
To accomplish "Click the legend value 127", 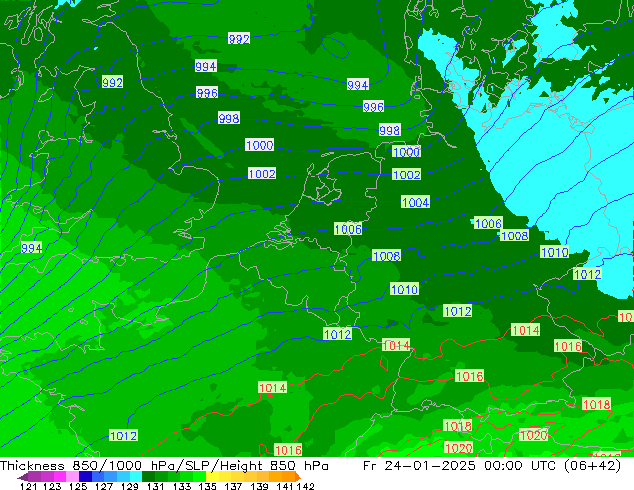I will (104, 486).
